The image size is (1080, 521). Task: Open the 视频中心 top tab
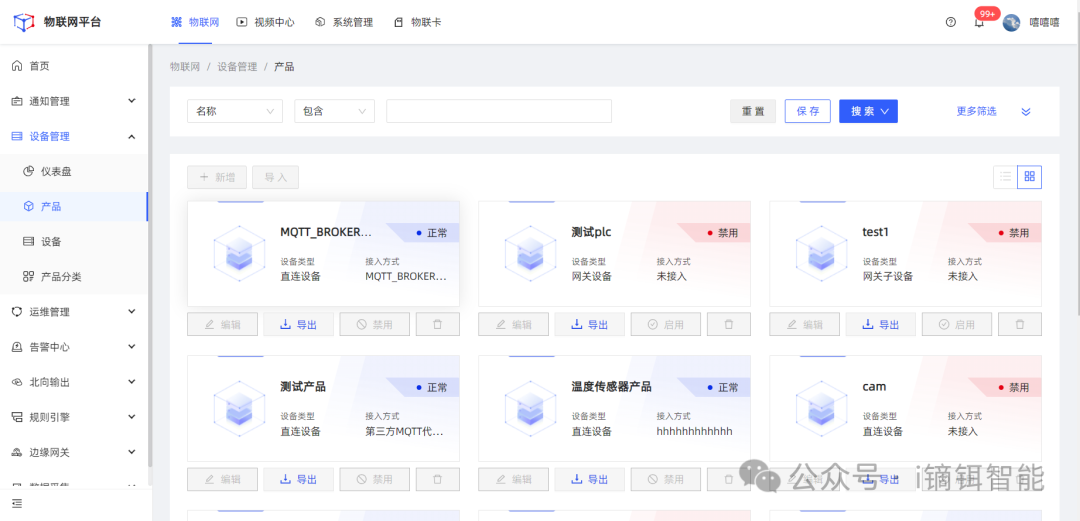(x=268, y=22)
